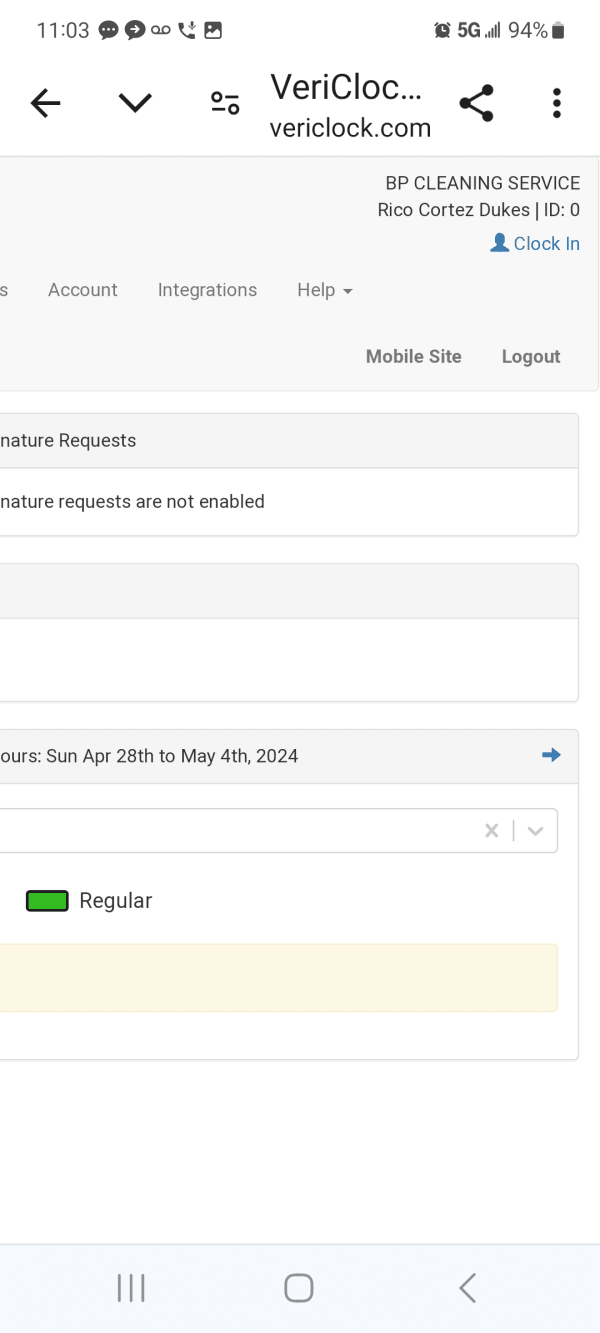Screen dimensions: 600x1333
Task: Tap the downward chevron in browser bar
Action: [135, 103]
